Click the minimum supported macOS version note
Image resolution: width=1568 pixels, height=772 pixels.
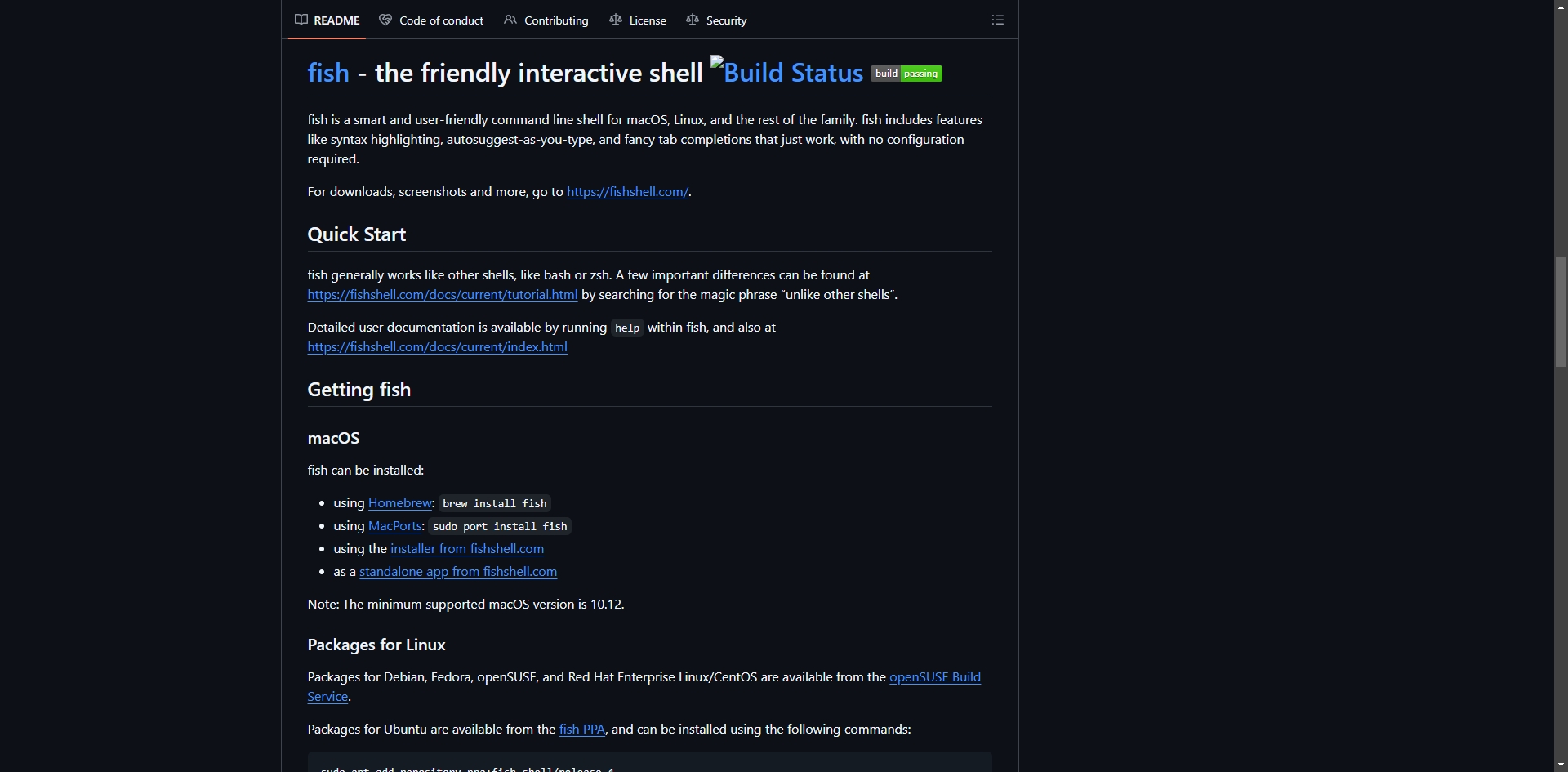pyautogui.click(x=466, y=605)
